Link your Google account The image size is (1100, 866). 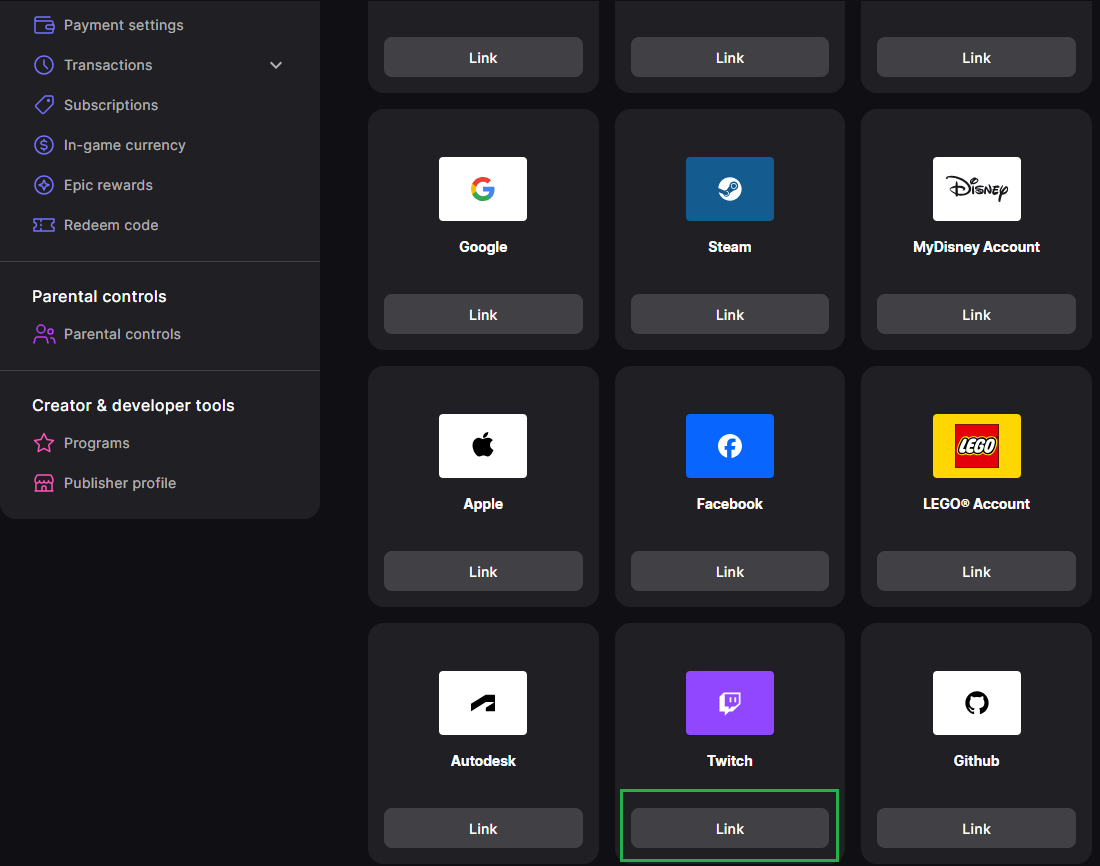pyautogui.click(x=483, y=314)
